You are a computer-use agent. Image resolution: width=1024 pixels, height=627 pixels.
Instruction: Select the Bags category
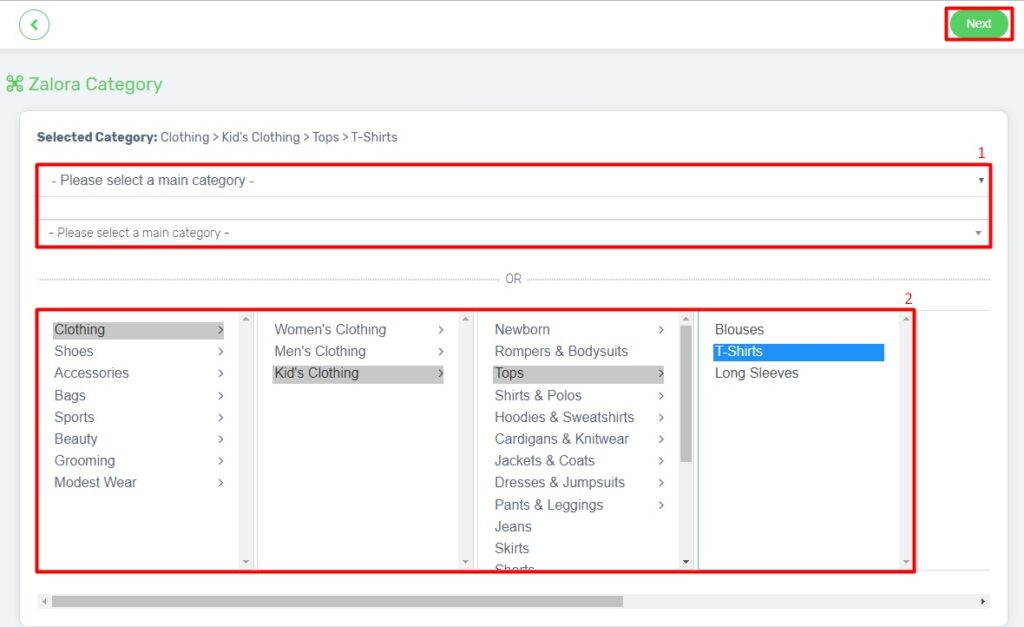click(138, 395)
